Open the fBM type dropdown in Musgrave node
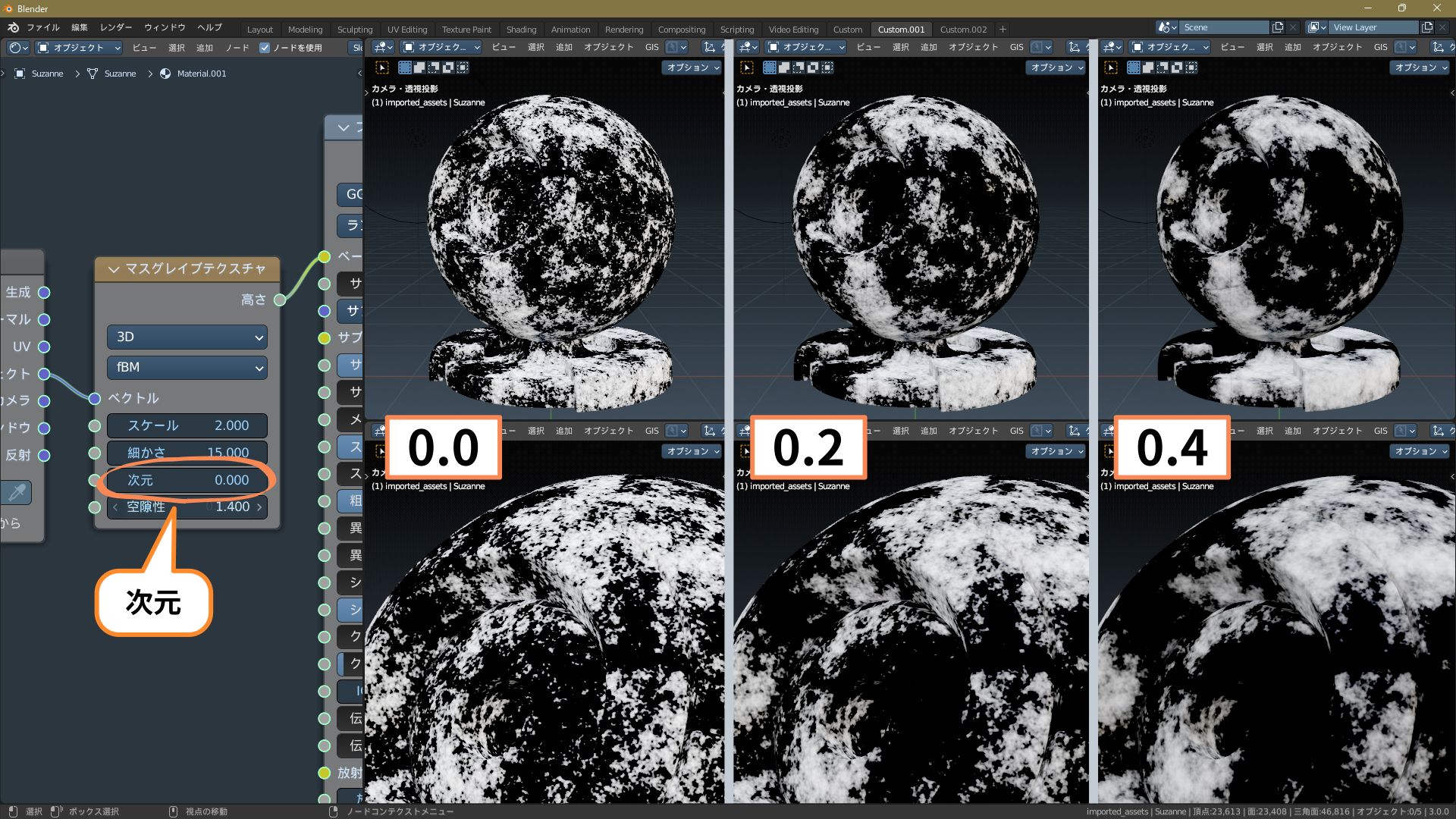Viewport: 1456px width, 819px height. (187, 368)
